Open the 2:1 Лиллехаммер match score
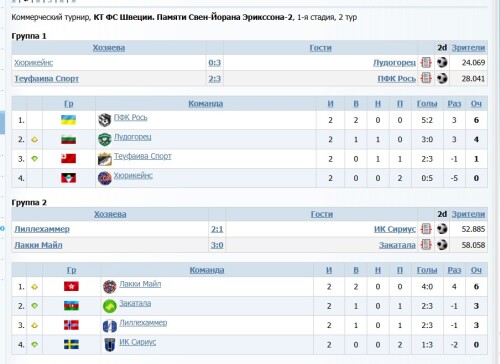Screen dimensions: 500x364 [x=217, y=229]
